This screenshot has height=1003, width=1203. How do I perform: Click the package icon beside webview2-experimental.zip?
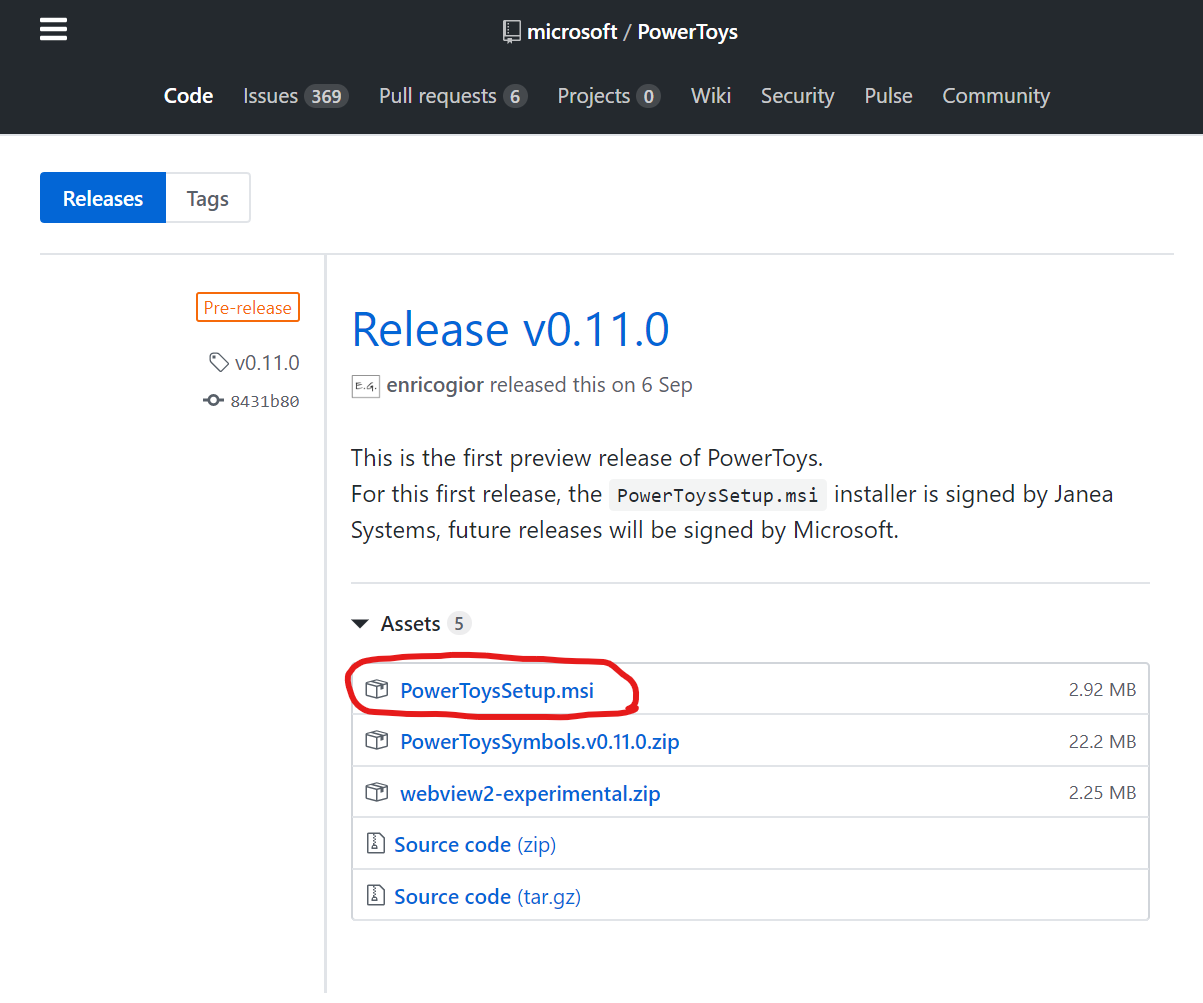(376, 792)
